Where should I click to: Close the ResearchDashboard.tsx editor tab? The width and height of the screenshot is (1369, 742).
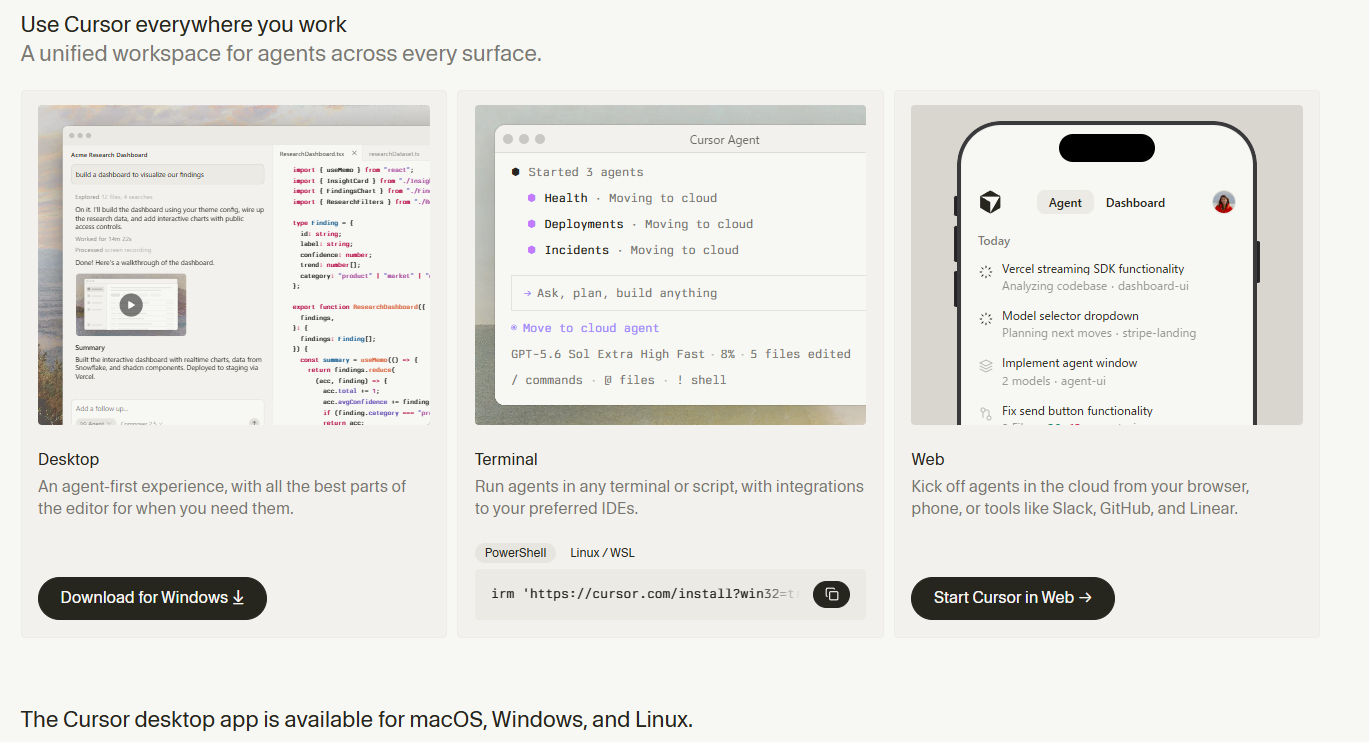point(353,154)
